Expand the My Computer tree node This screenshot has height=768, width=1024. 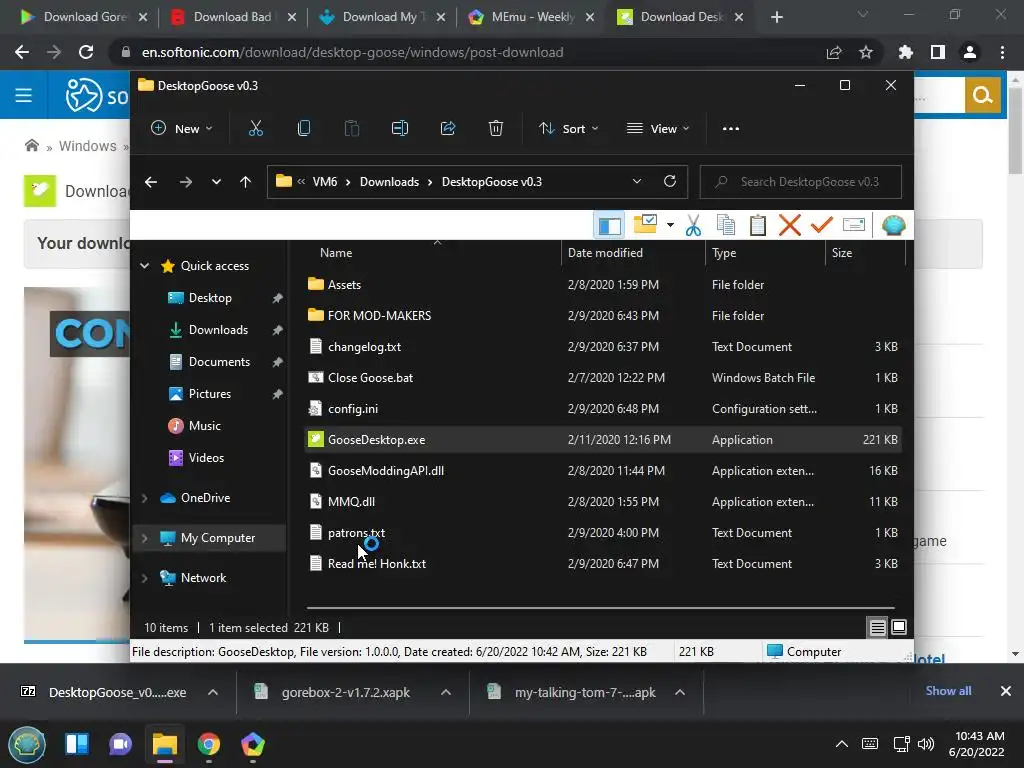click(145, 537)
